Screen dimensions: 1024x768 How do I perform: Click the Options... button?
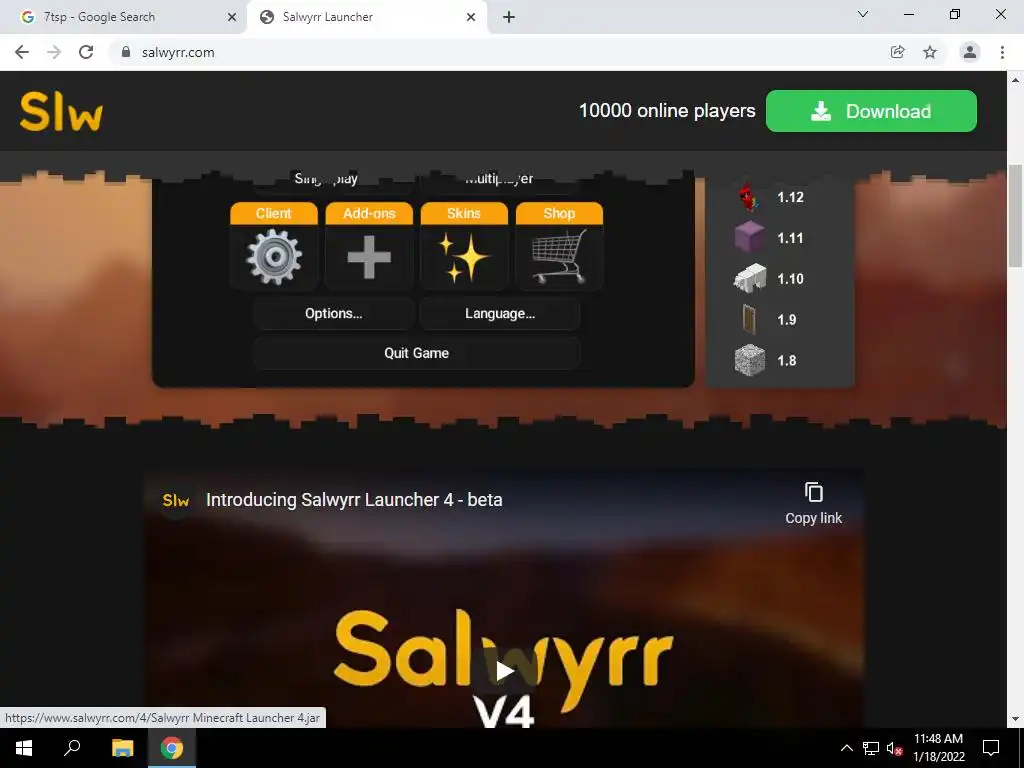click(x=334, y=313)
